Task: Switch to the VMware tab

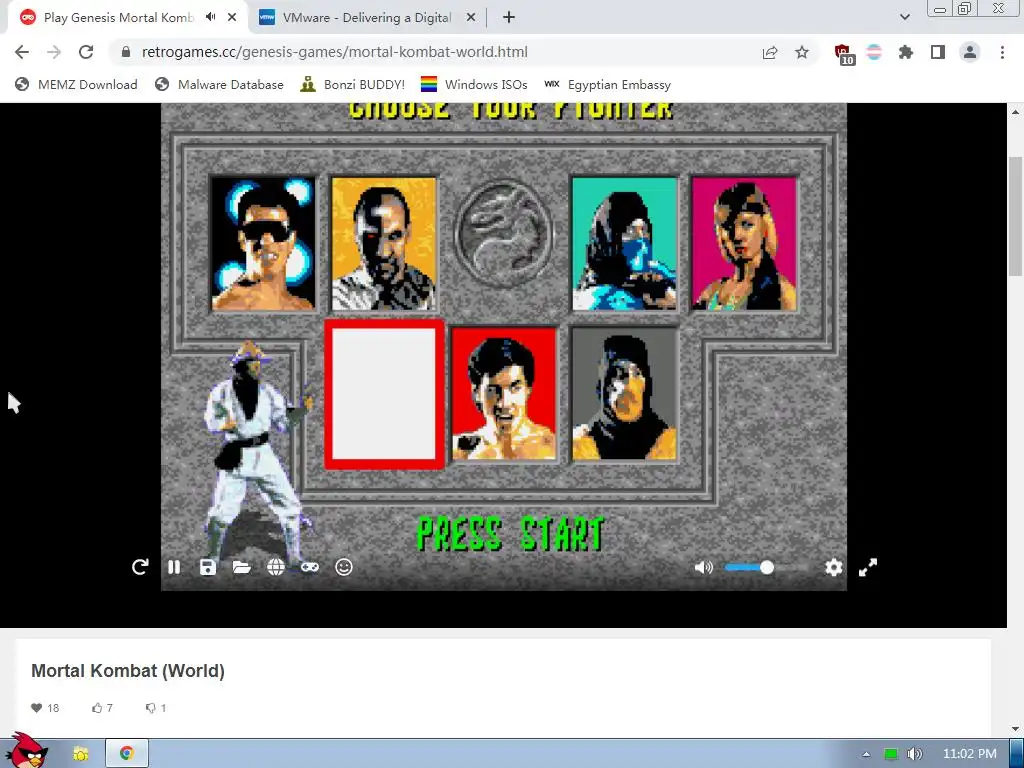Action: point(366,18)
